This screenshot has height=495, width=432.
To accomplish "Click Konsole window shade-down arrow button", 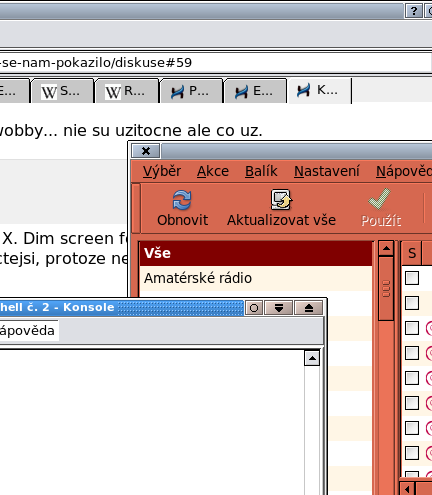I will click(279, 308).
